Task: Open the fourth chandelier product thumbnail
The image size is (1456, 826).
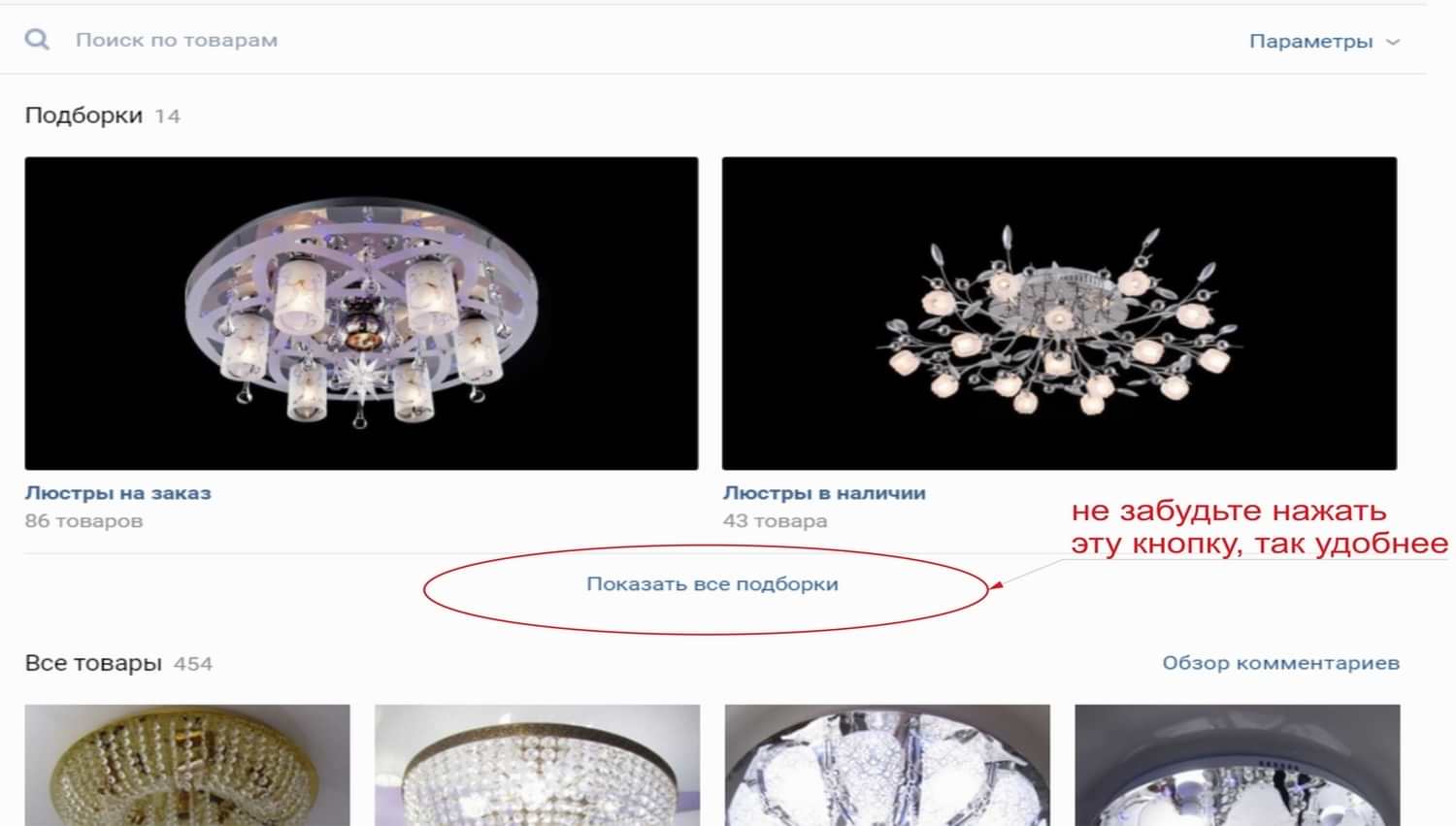Action: click(x=1238, y=765)
